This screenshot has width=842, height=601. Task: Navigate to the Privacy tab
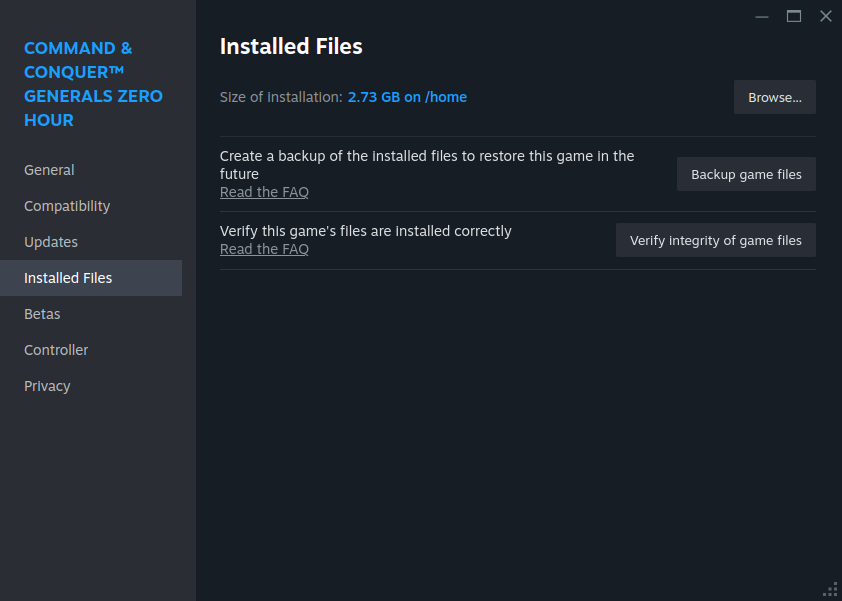pos(47,386)
